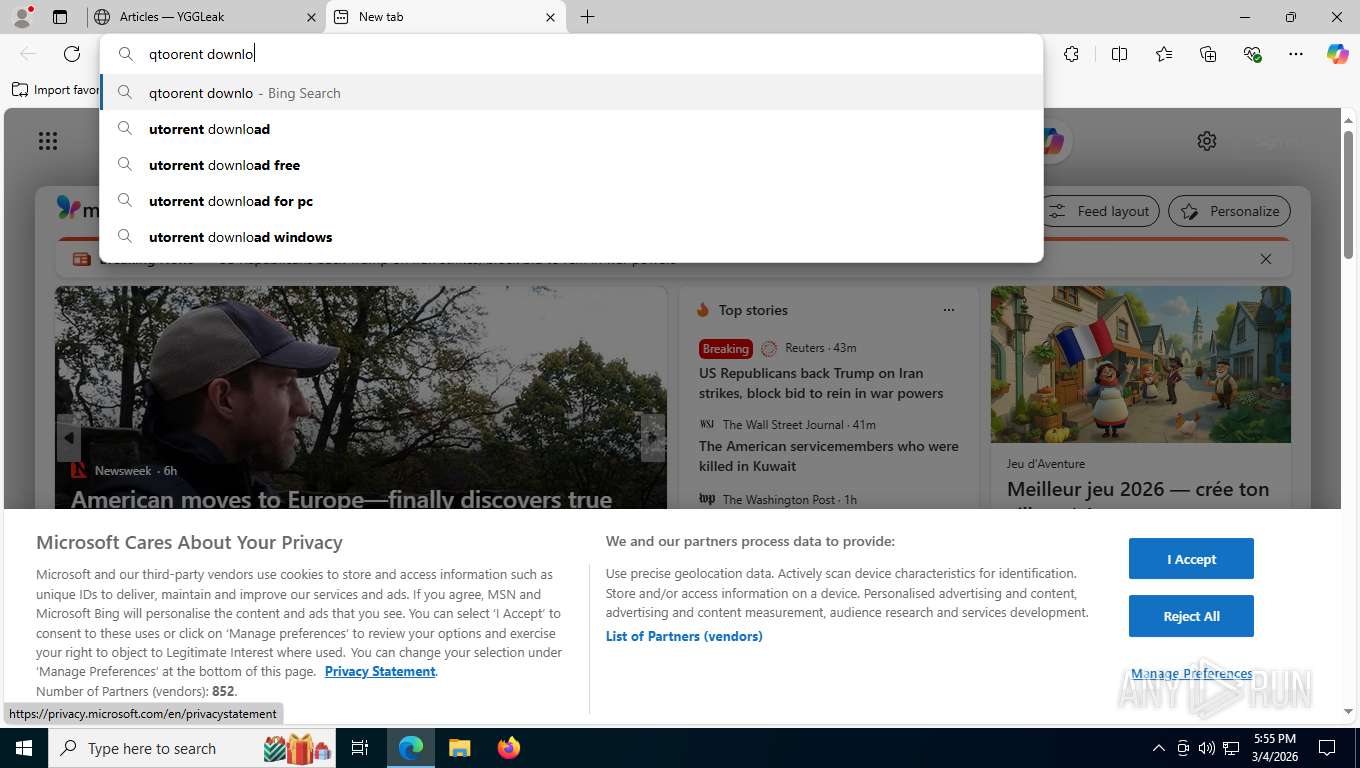Open the volume speaker tray icon

(1207, 748)
